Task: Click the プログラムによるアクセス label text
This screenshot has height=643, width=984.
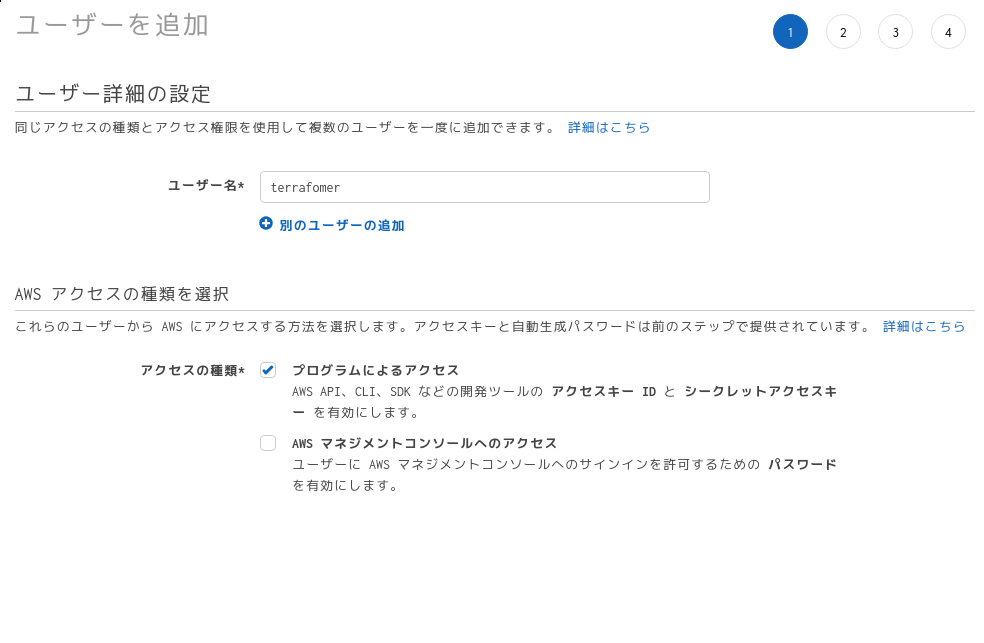Action: click(x=375, y=370)
